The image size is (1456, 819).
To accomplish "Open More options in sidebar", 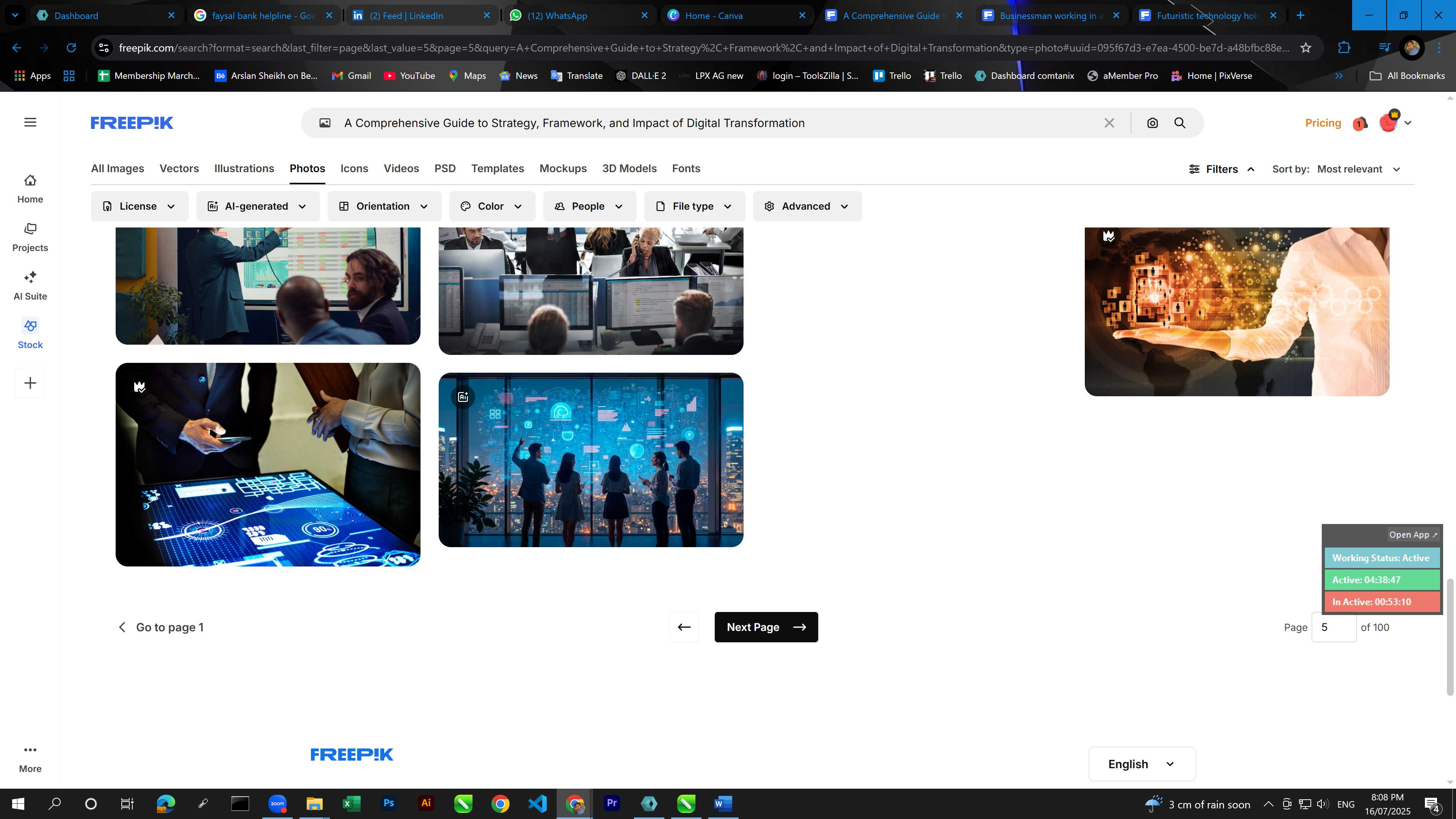I will [x=30, y=758].
